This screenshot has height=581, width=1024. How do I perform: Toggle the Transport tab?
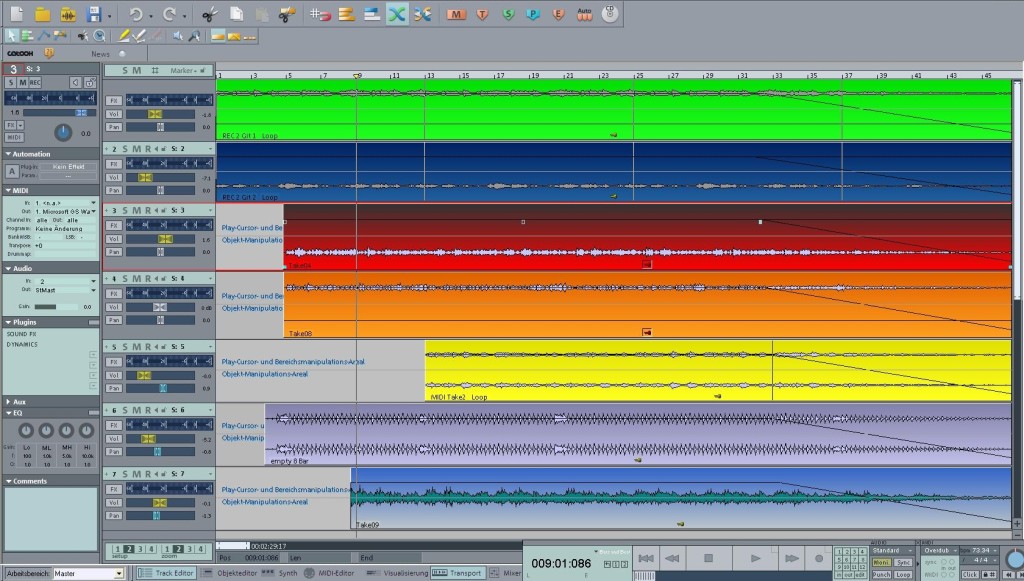coord(458,573)
